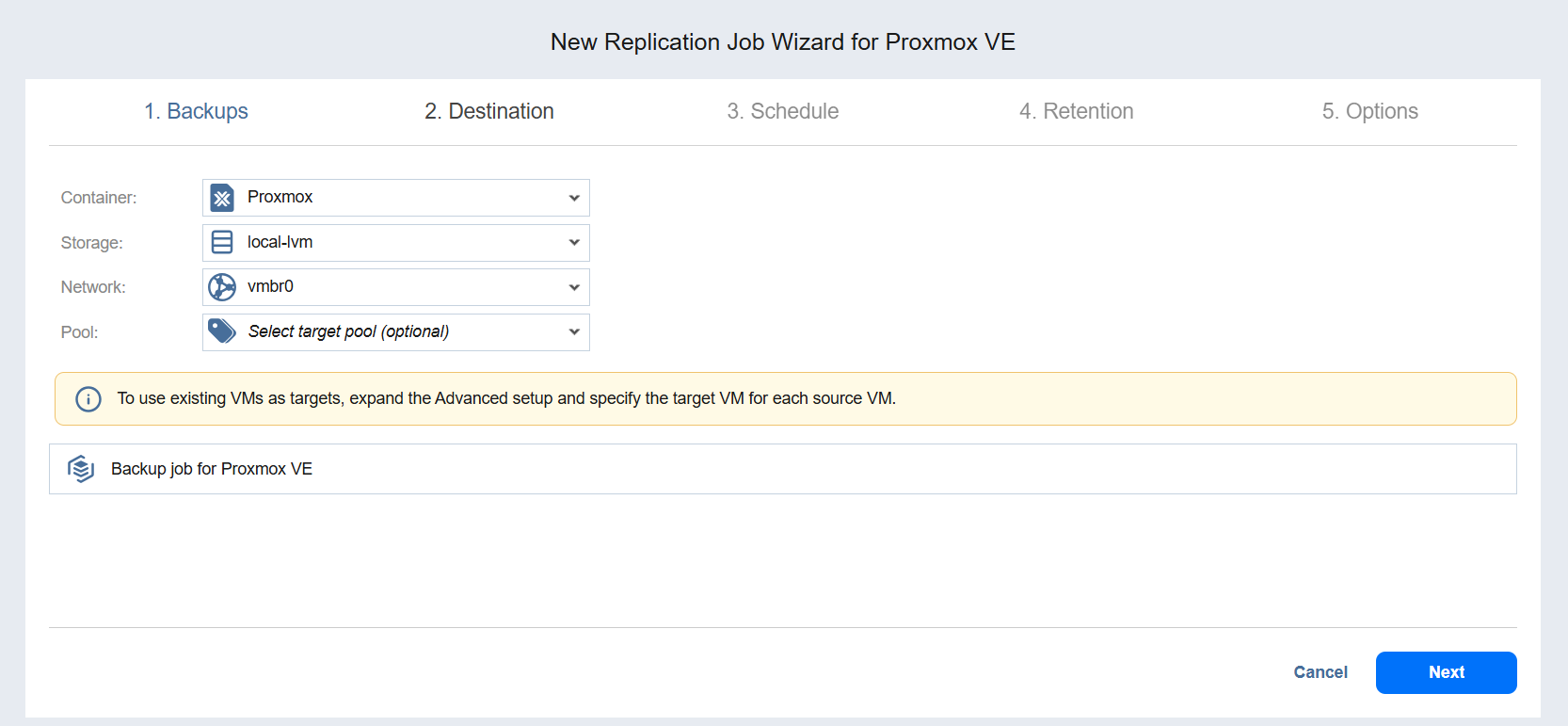
Task: Expand the Network dropdown arrow
Action: tap(574, 287)
